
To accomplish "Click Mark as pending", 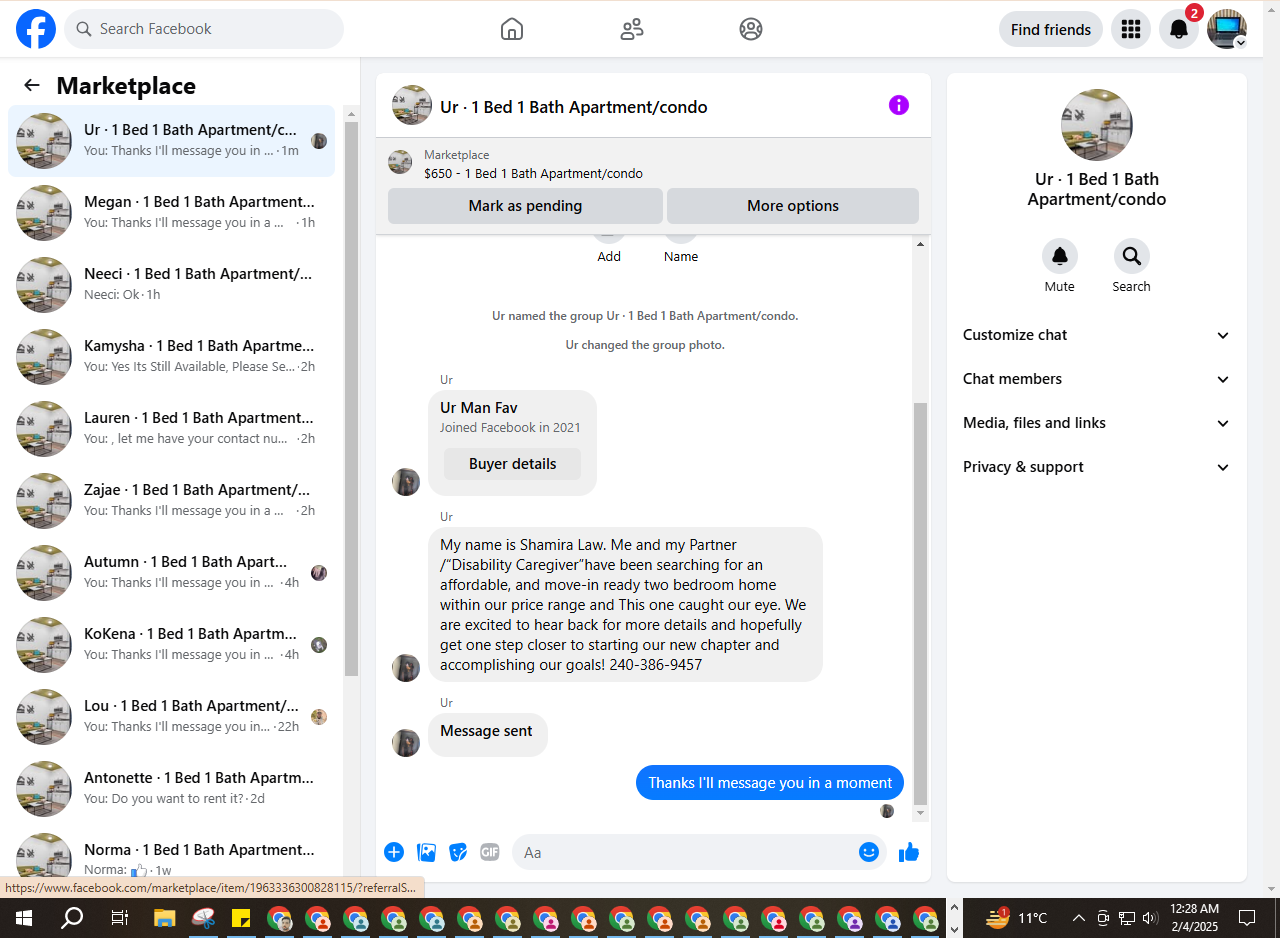I will tap(525, 206).
